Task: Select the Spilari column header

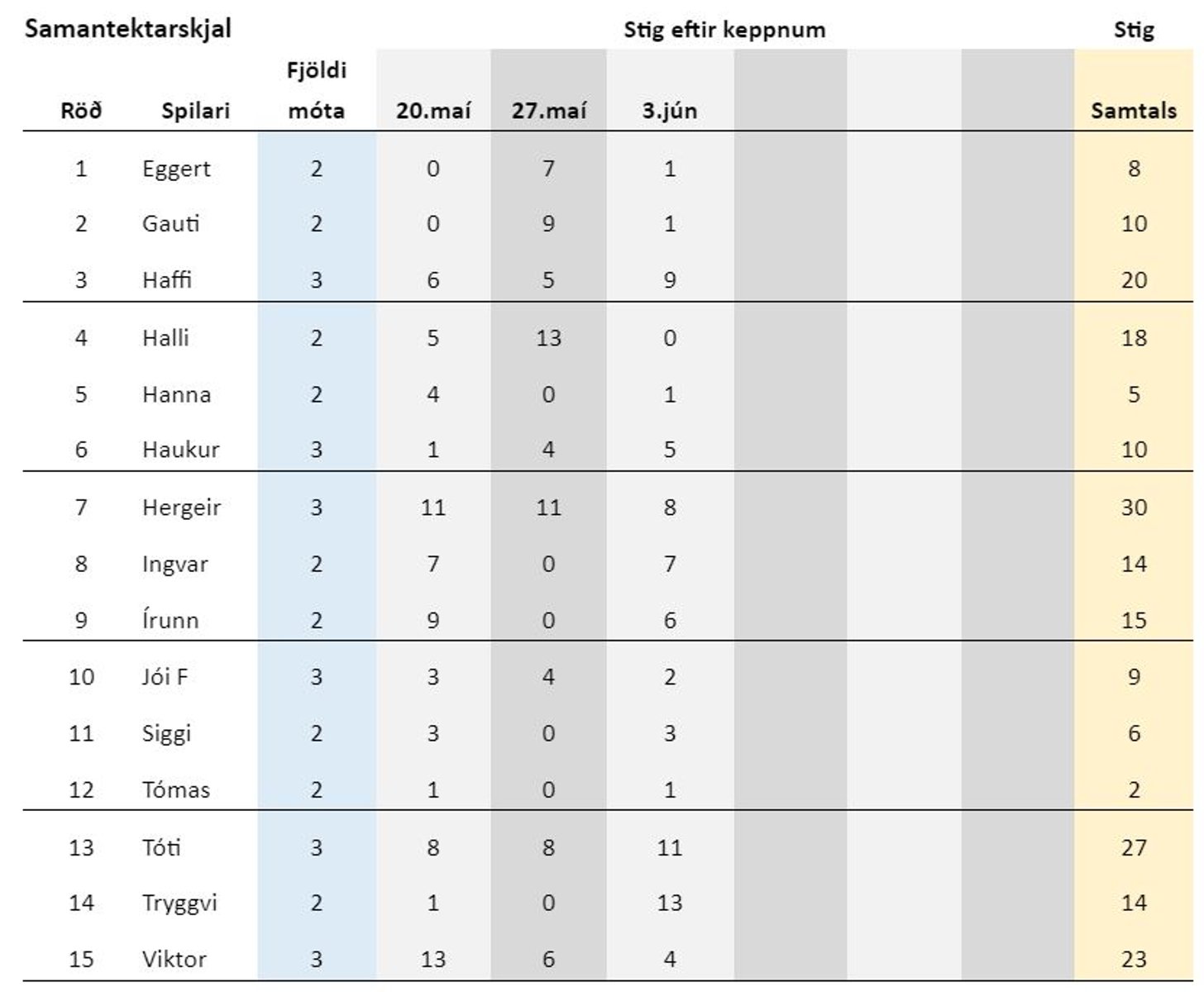Action: point(196,111)
